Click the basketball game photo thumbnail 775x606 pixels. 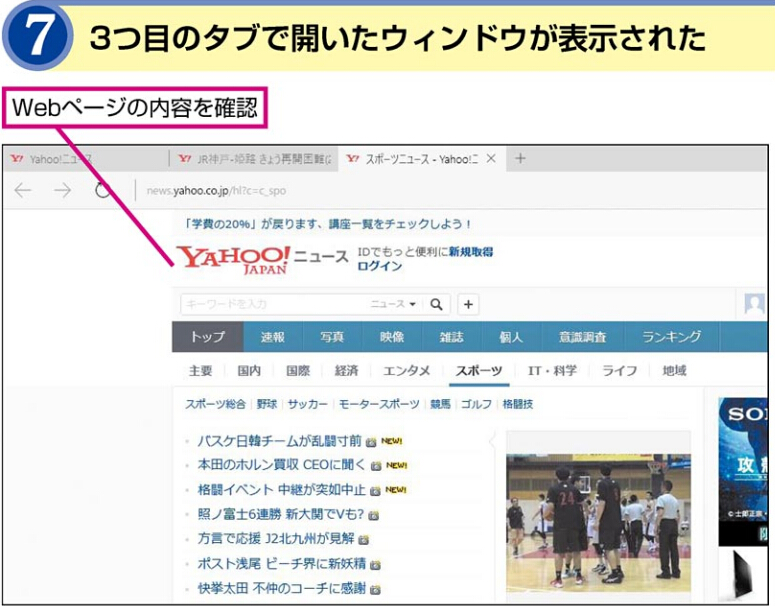click(598, 522)
